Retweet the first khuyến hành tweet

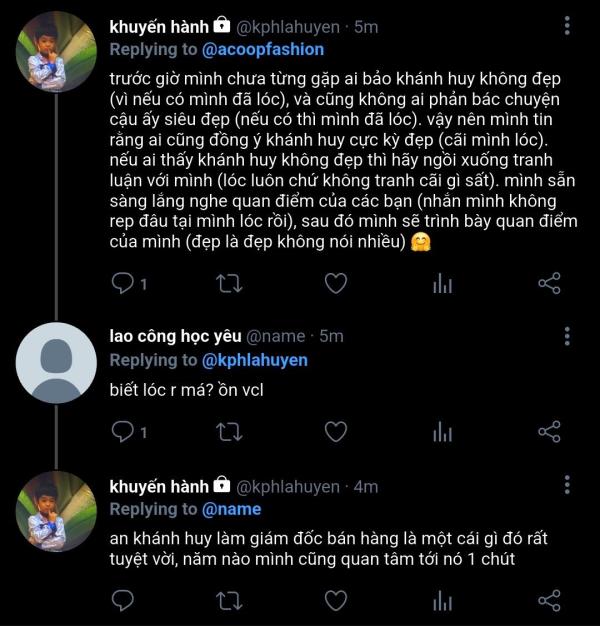pos(229,284)
